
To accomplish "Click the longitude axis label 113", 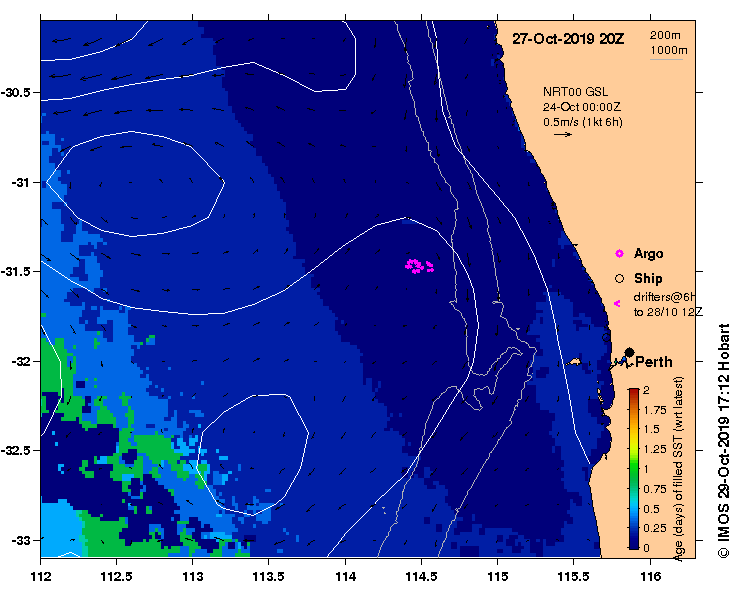I will tap(192, 576).
